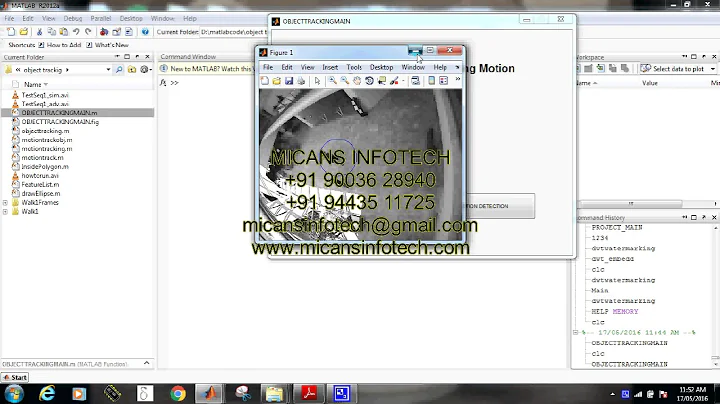Open GUIDE from MATLAB toolbar
The height and width of the screenshot is (404, 720).
(117, 32)
